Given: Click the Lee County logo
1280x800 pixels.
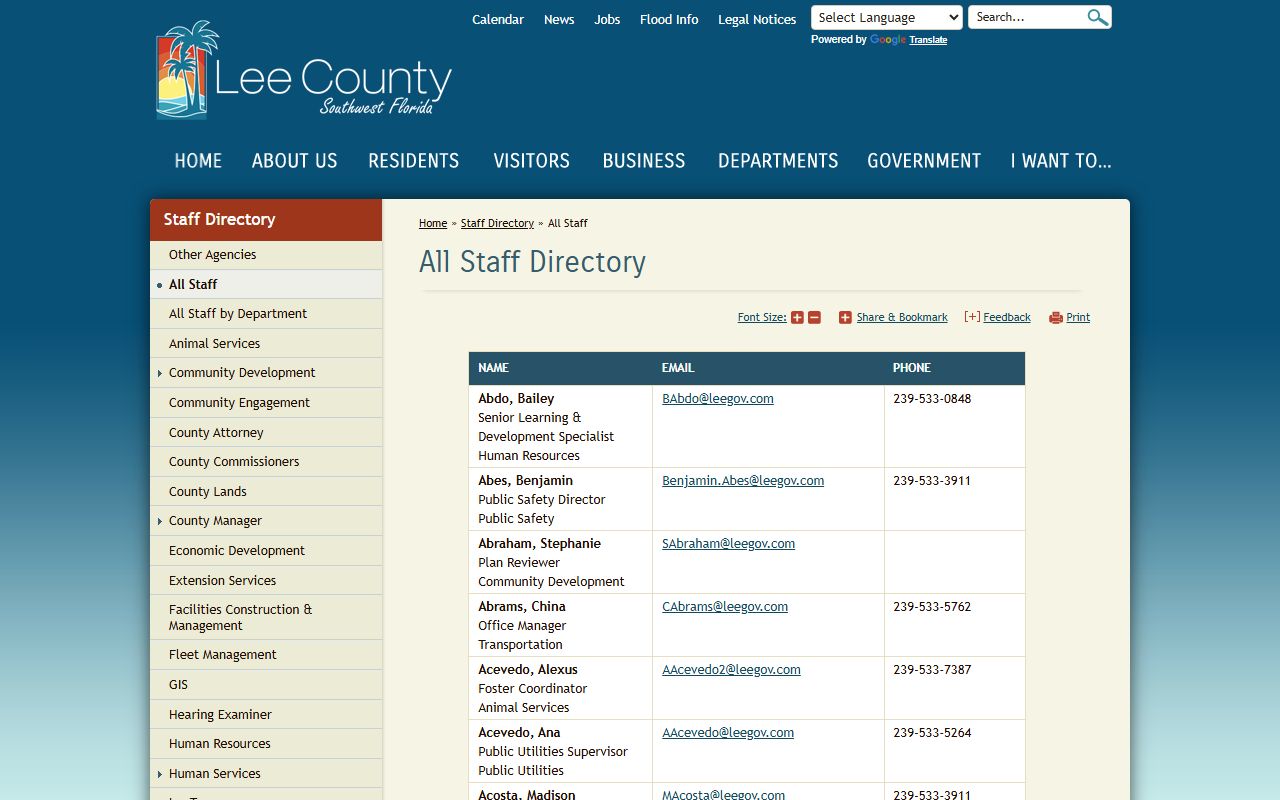Looking at the screenshot, I should coord(304,70).
